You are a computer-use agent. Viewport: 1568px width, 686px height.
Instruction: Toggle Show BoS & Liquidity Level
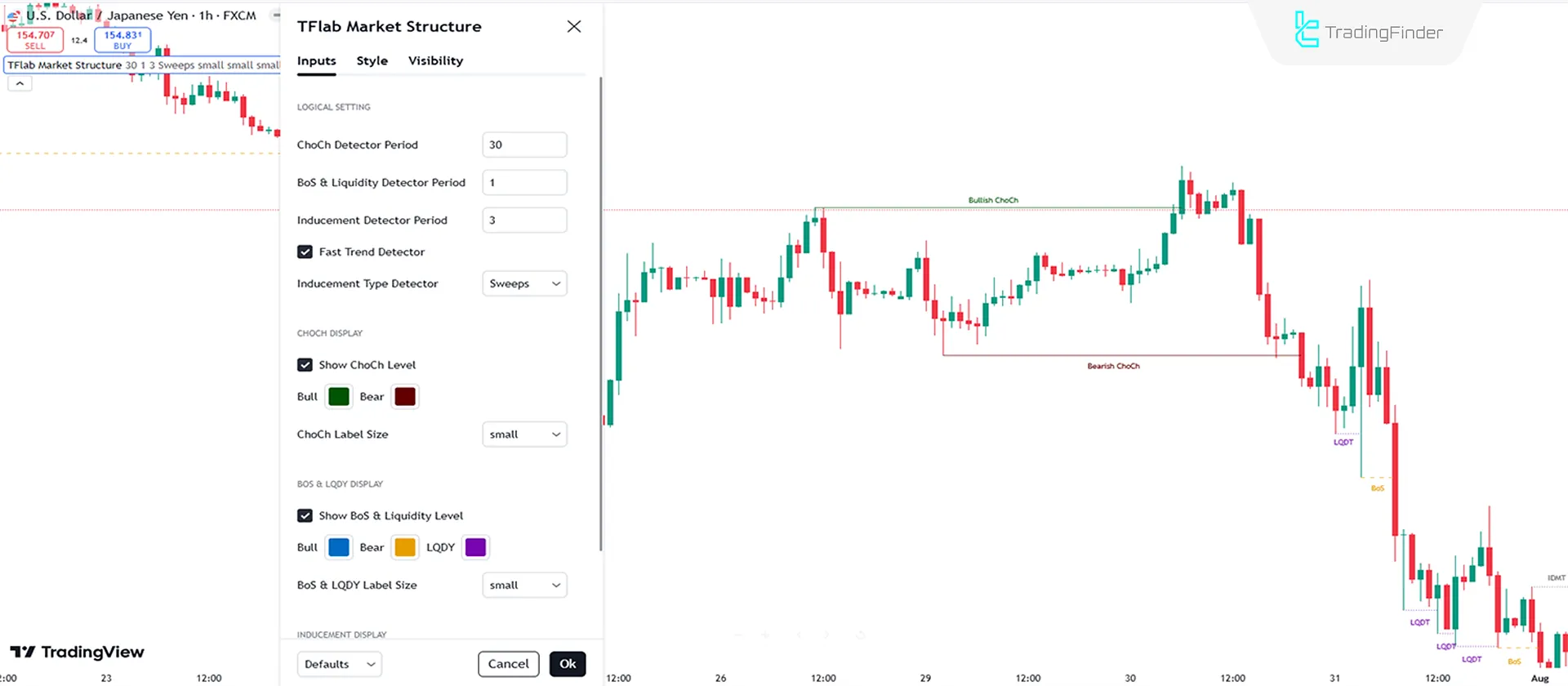click(x=305, y=515)
